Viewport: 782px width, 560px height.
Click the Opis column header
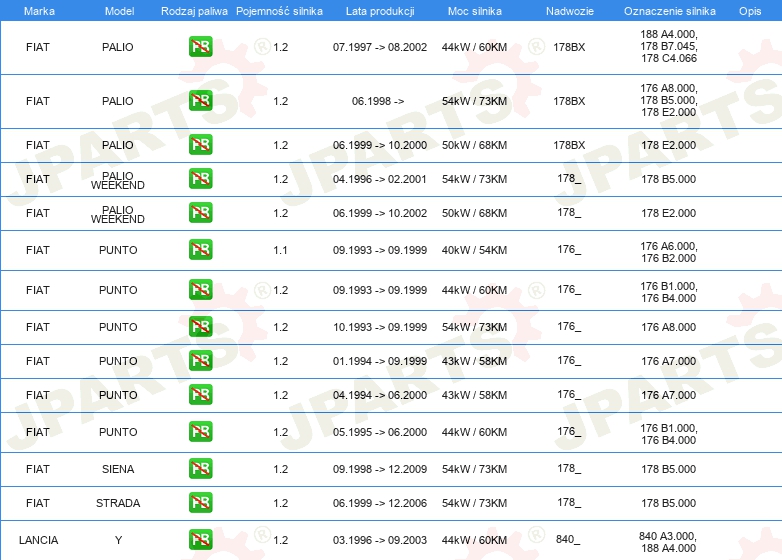[x=750, y=11]
